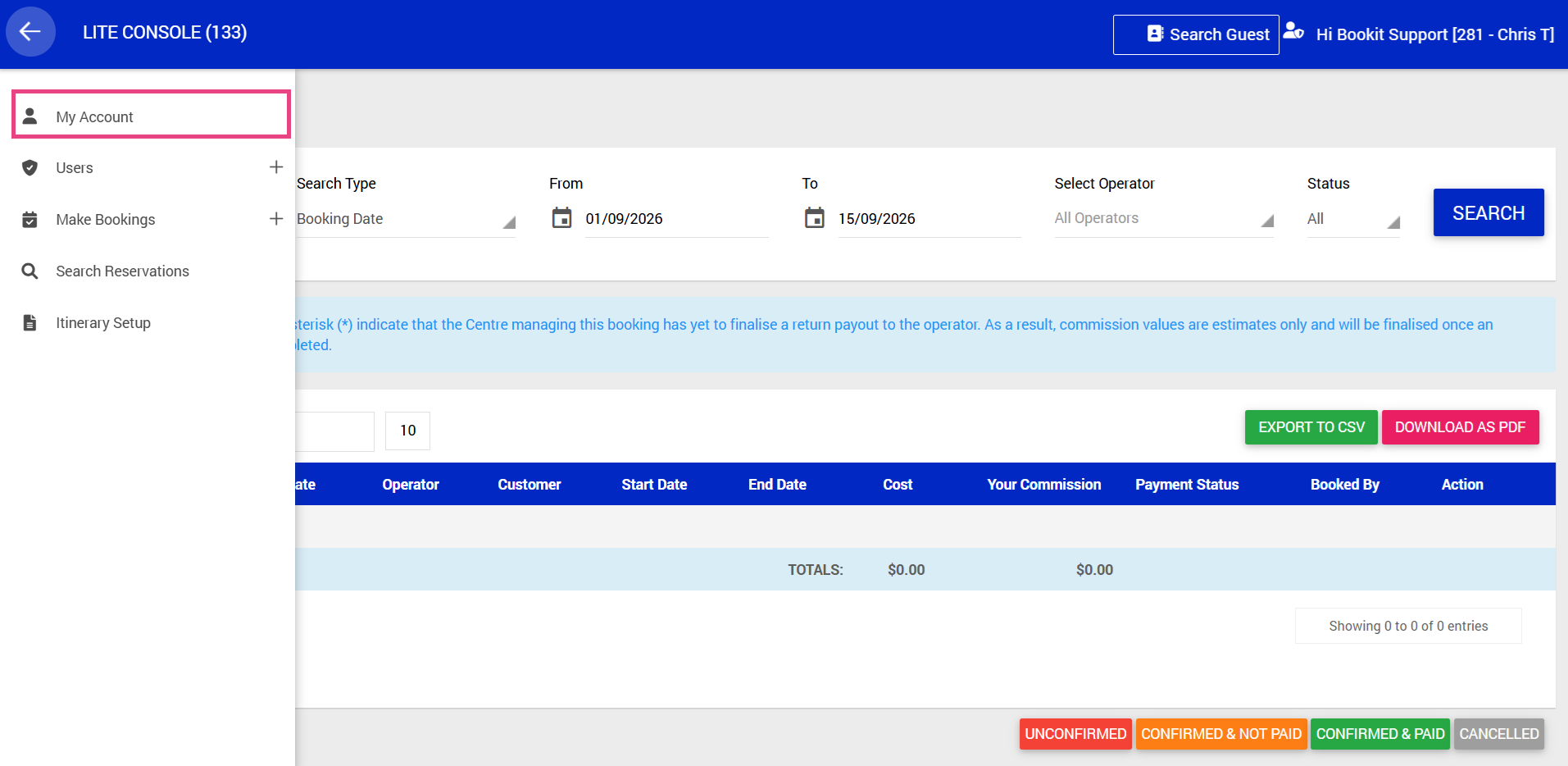Click the user profile icon beside greeting
1568x766 pixels.
[x=1293, y=32]
